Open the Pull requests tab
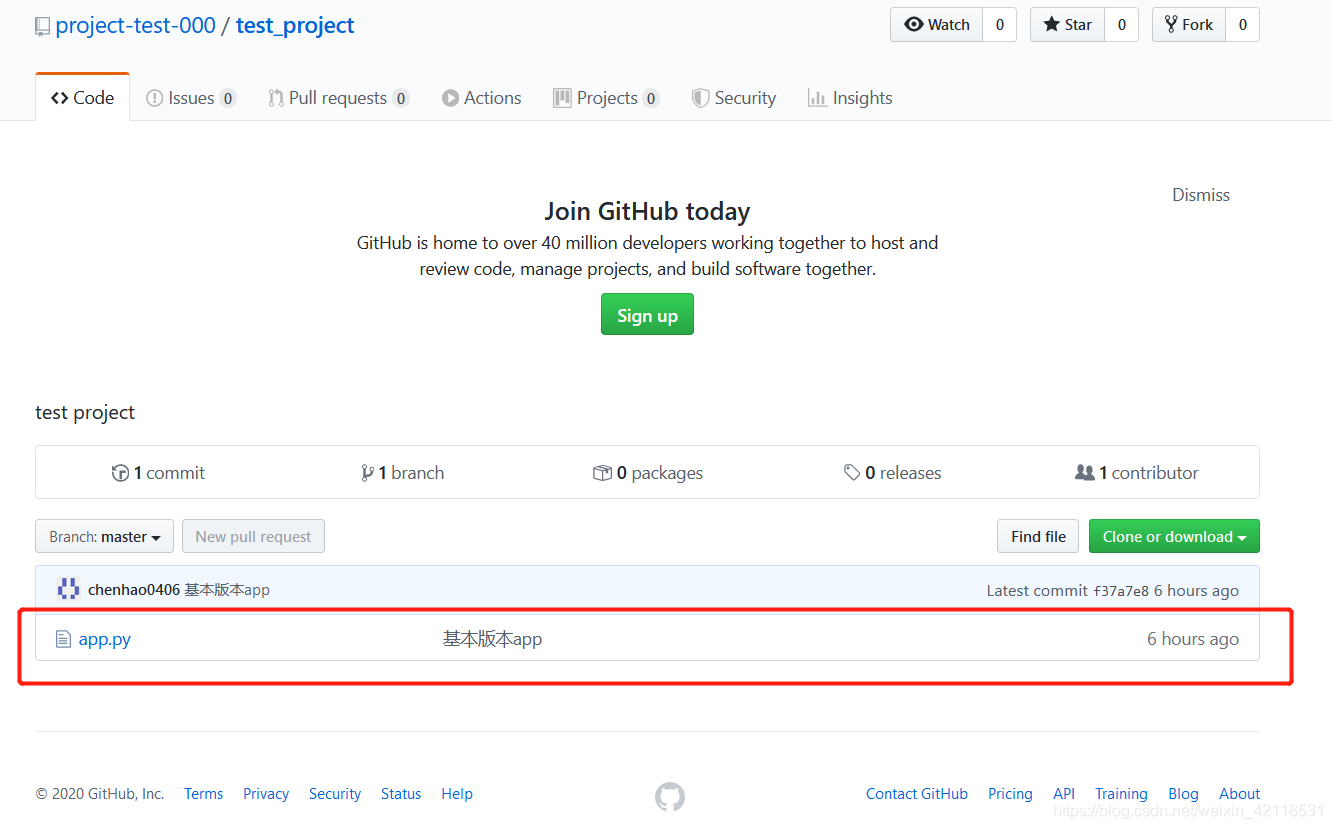The height and width of the screenshot is (829, 1332). 339,98
